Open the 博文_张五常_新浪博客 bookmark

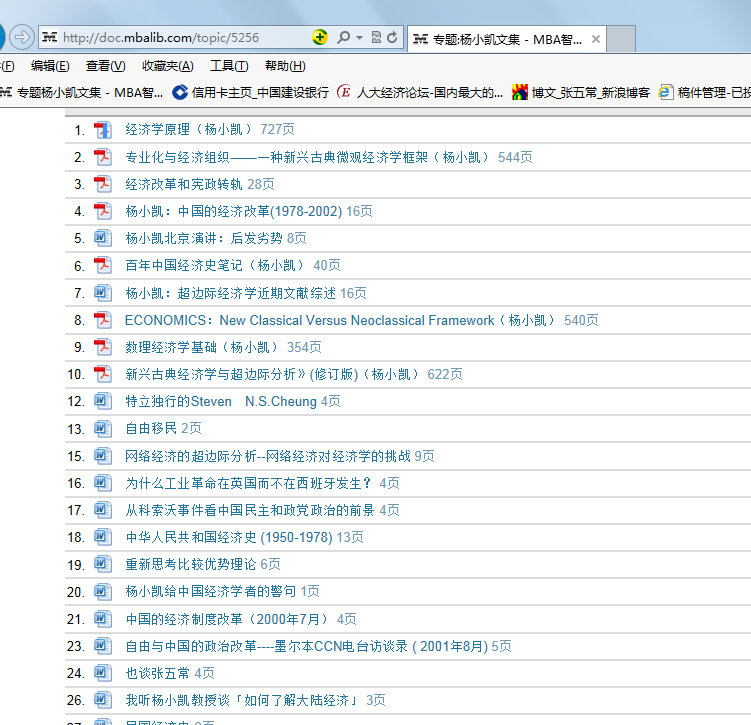tap(581, 92)
